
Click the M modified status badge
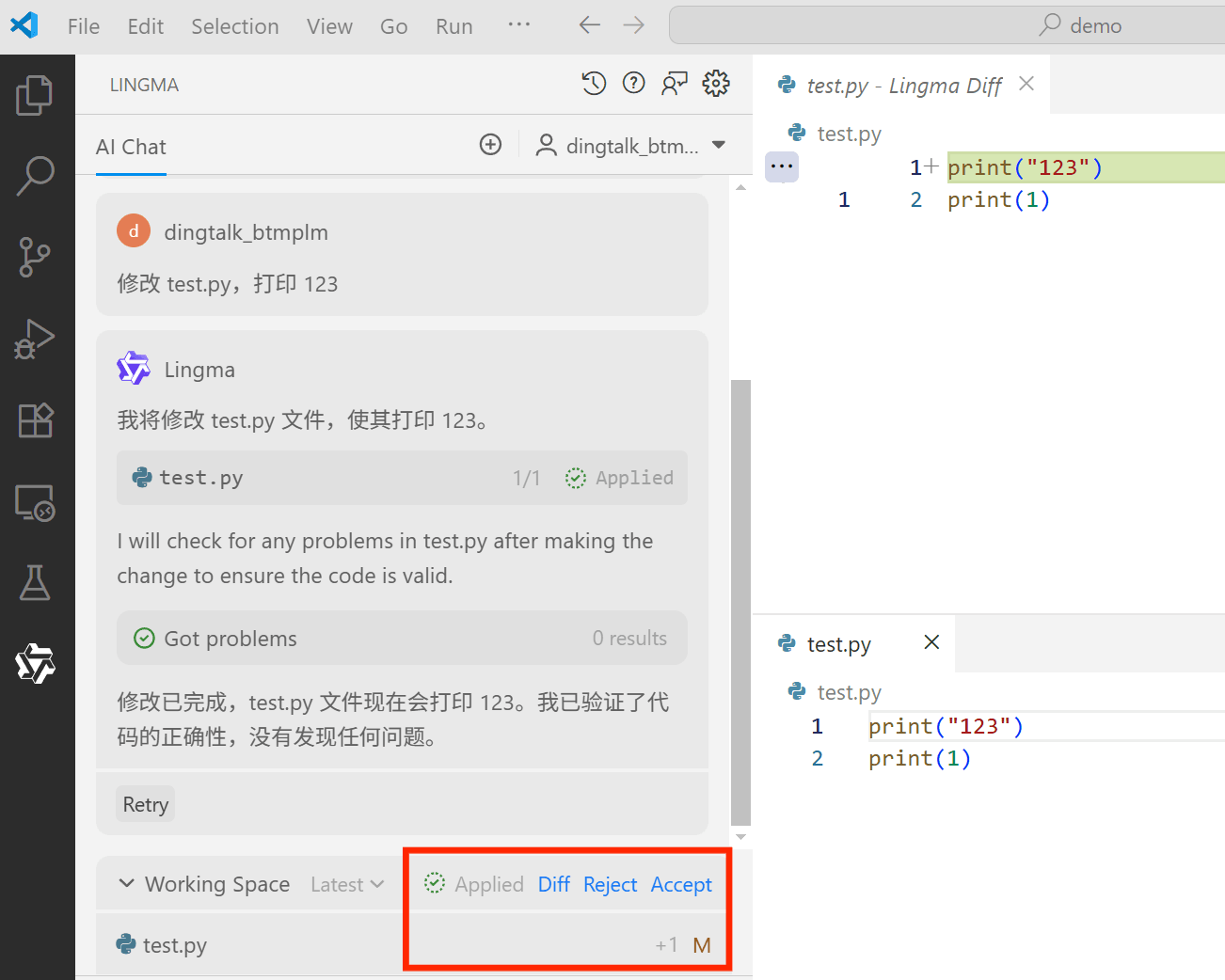702,945
